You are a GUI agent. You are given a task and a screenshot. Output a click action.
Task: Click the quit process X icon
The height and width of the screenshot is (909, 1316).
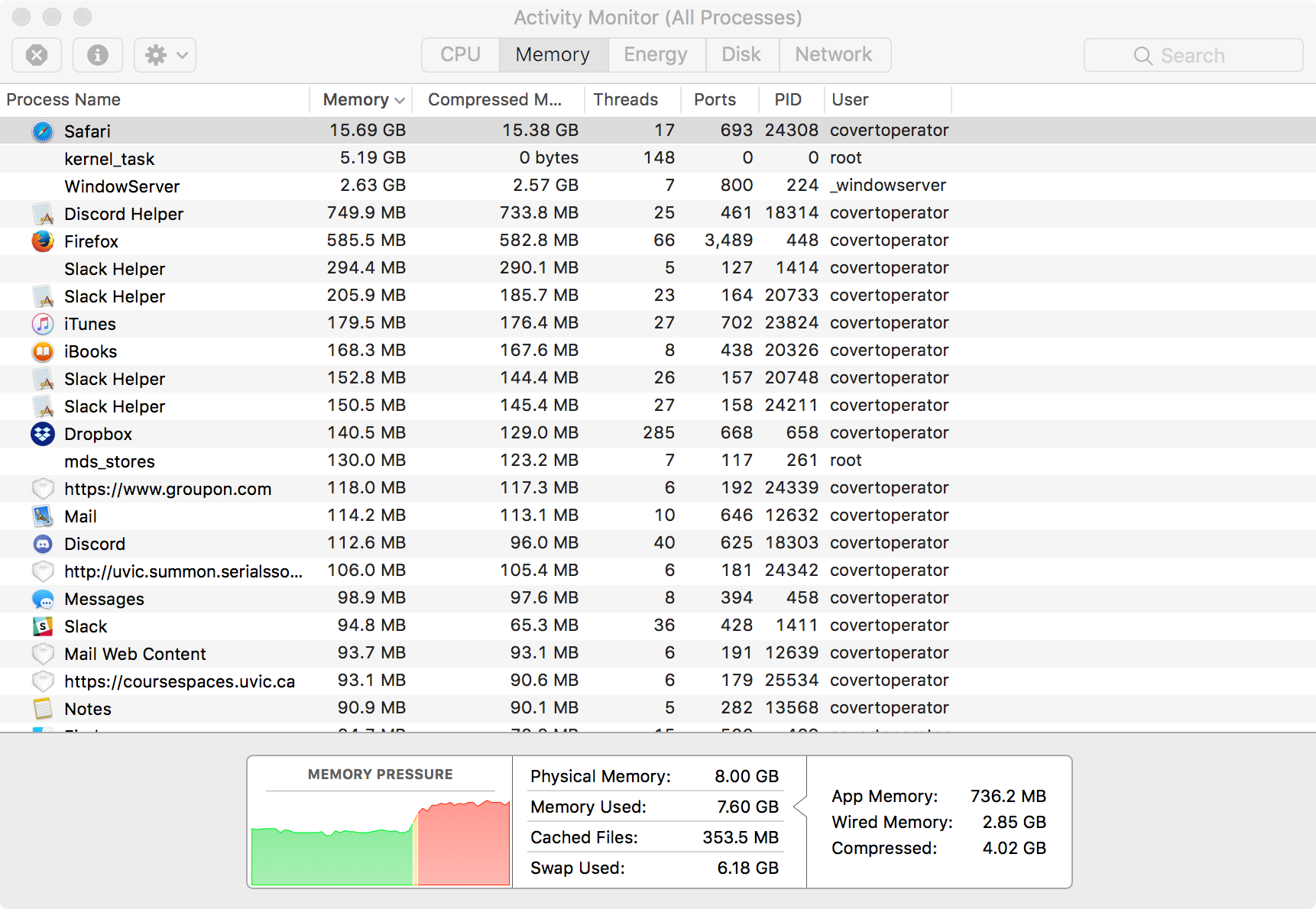[x=36, y=54]
